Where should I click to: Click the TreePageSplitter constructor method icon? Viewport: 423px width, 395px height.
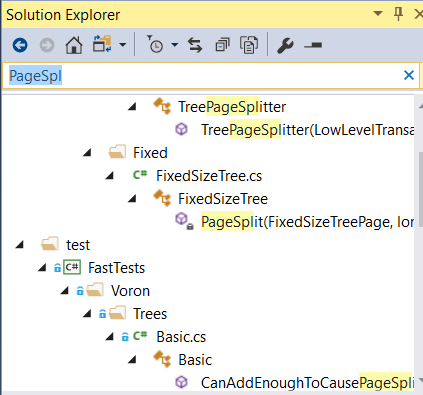coord(181,129)
